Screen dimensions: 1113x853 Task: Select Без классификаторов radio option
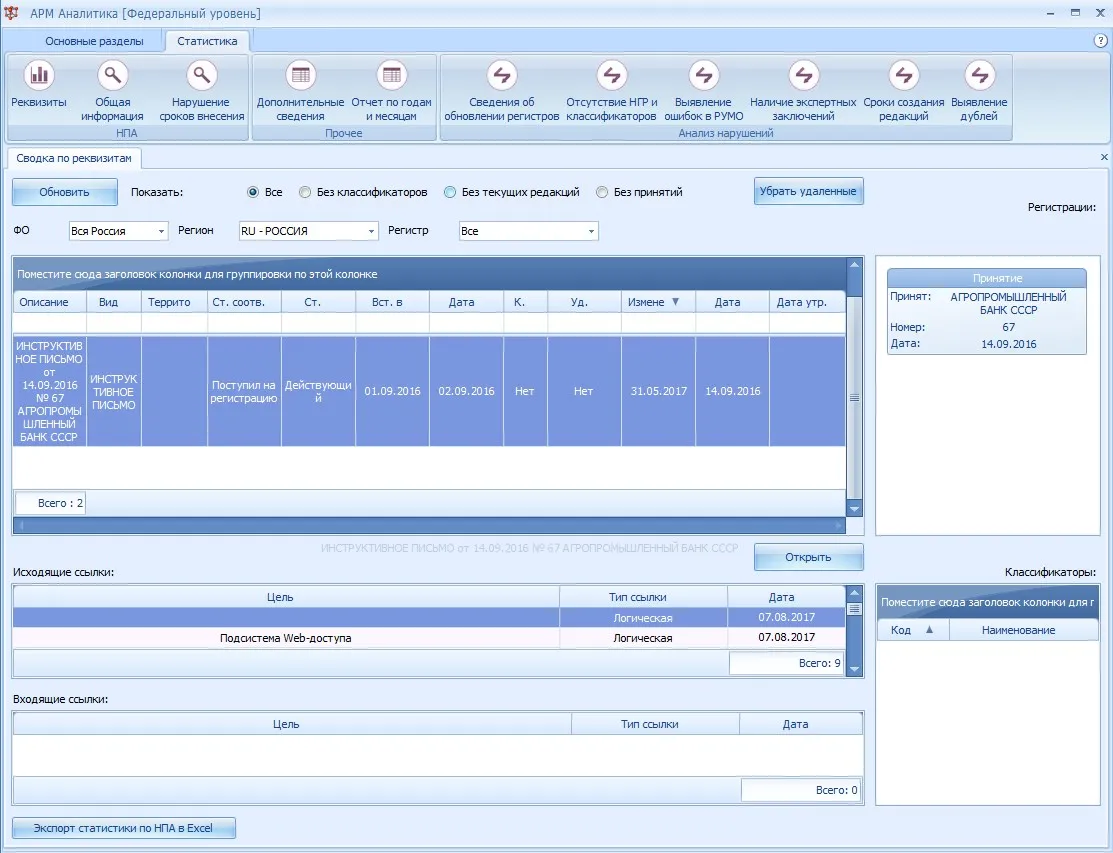(305, 192)
